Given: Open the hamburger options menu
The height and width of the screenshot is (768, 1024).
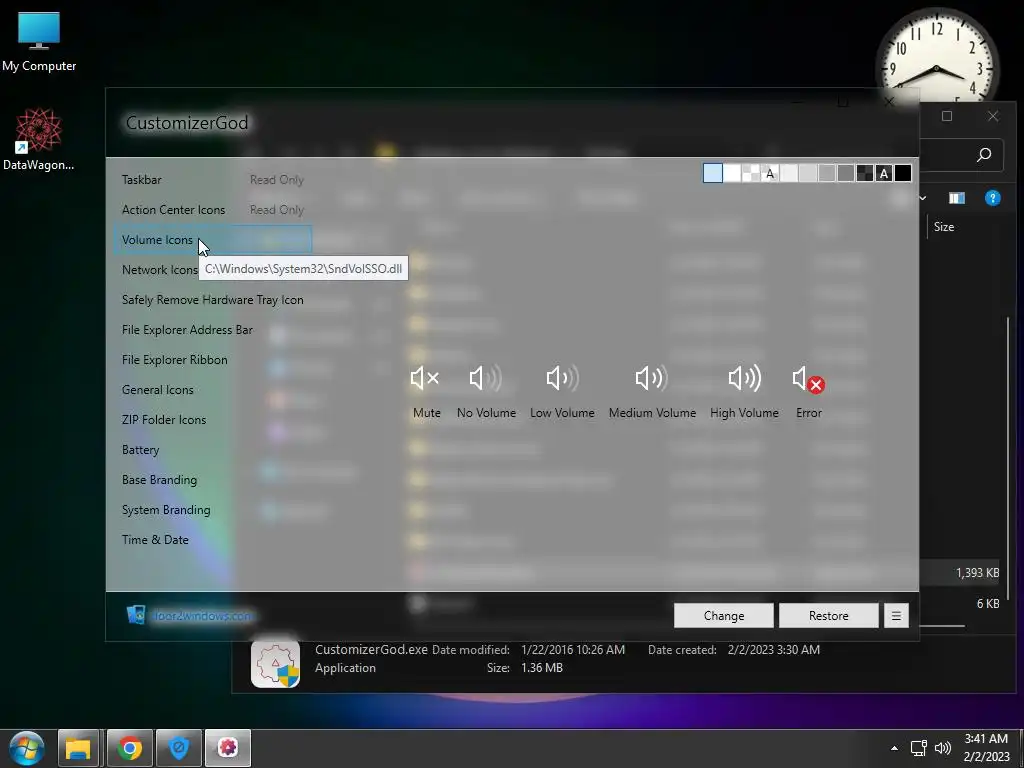Looking at the screenshot, I should tap(896, 616).
